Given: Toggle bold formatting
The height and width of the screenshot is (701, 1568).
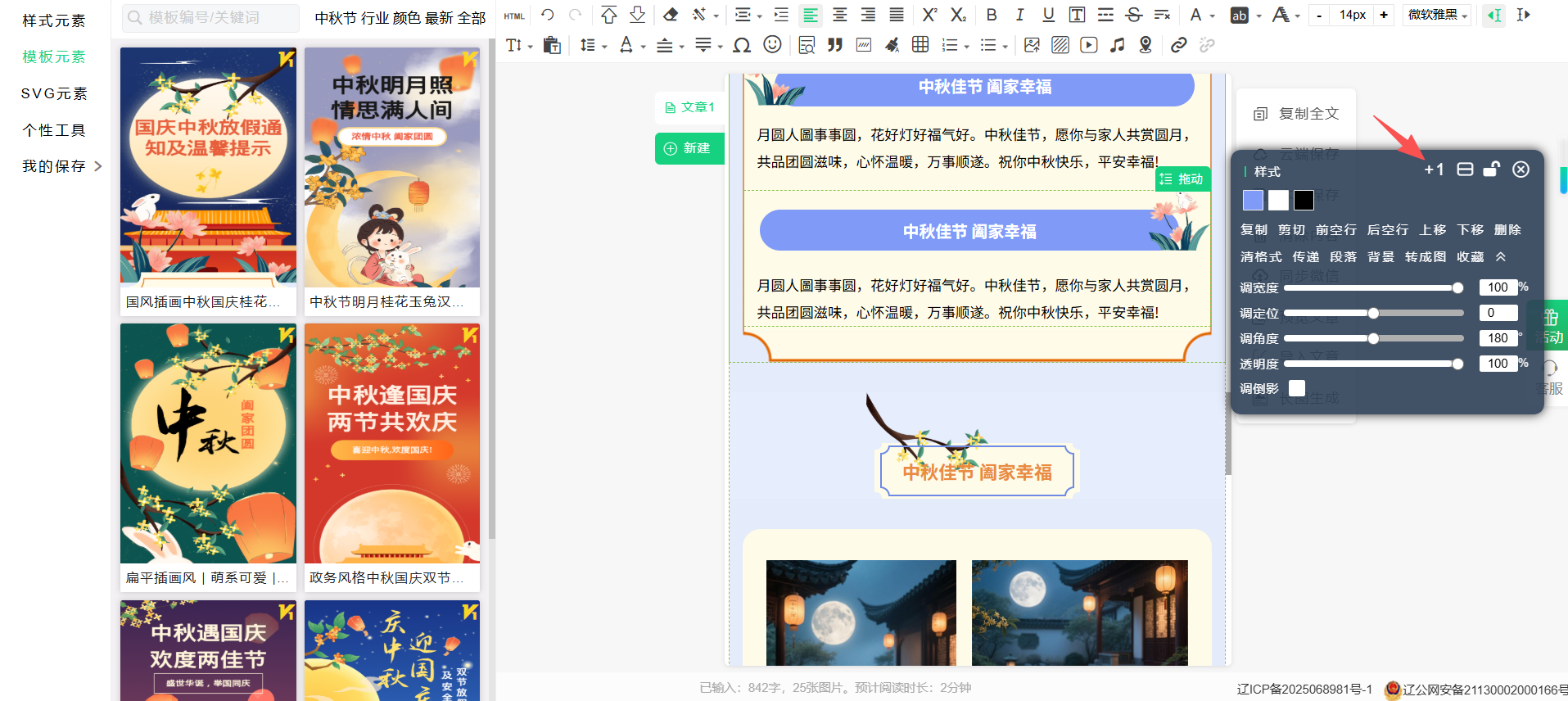Looking at the screenshot, I should click(992, 15).
